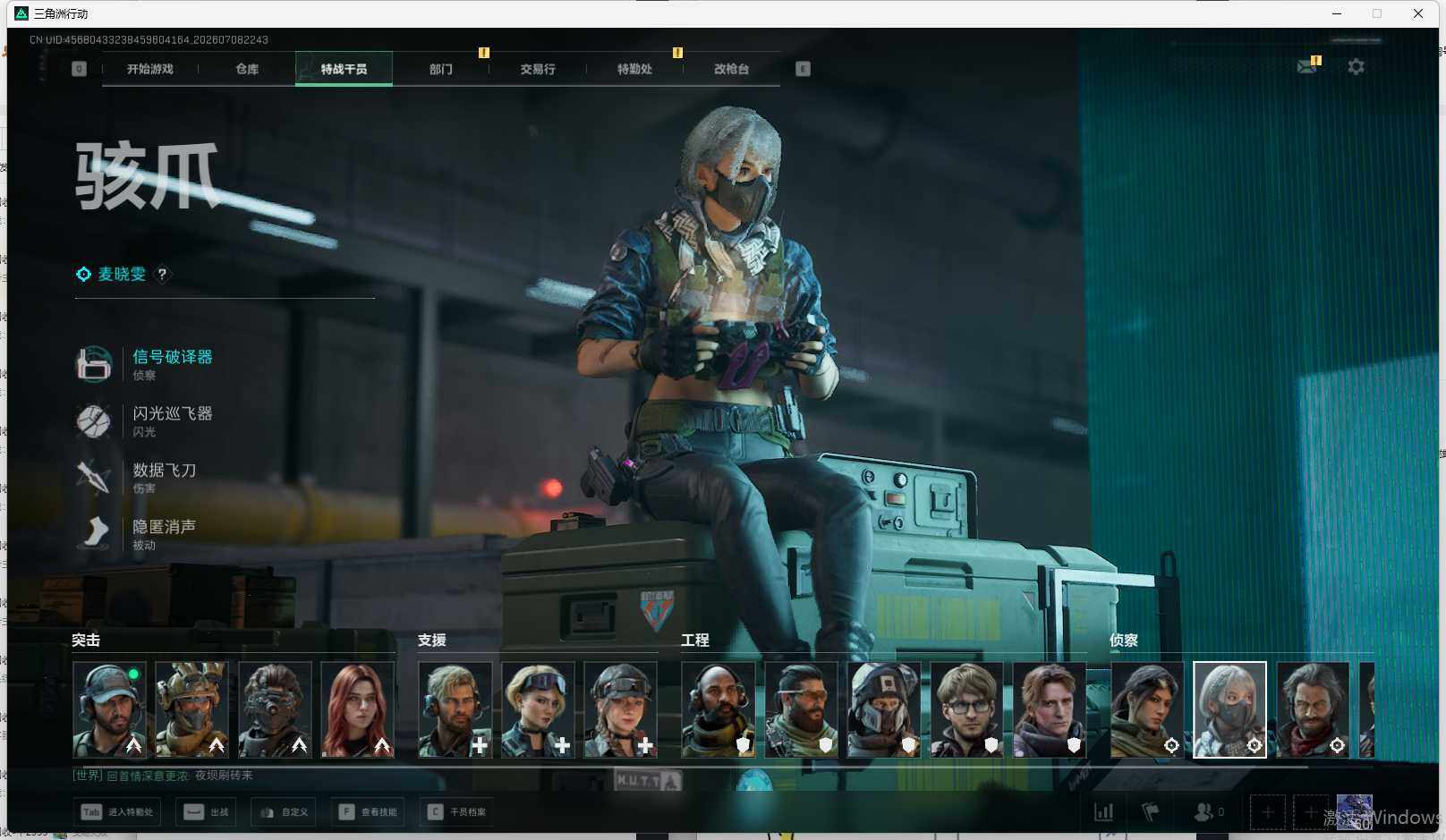Image resolution: width=1446 pixels, height=840 pixels.
Task: Select the 闪光巡飞器 skill icon
Action: click(94, 420)
